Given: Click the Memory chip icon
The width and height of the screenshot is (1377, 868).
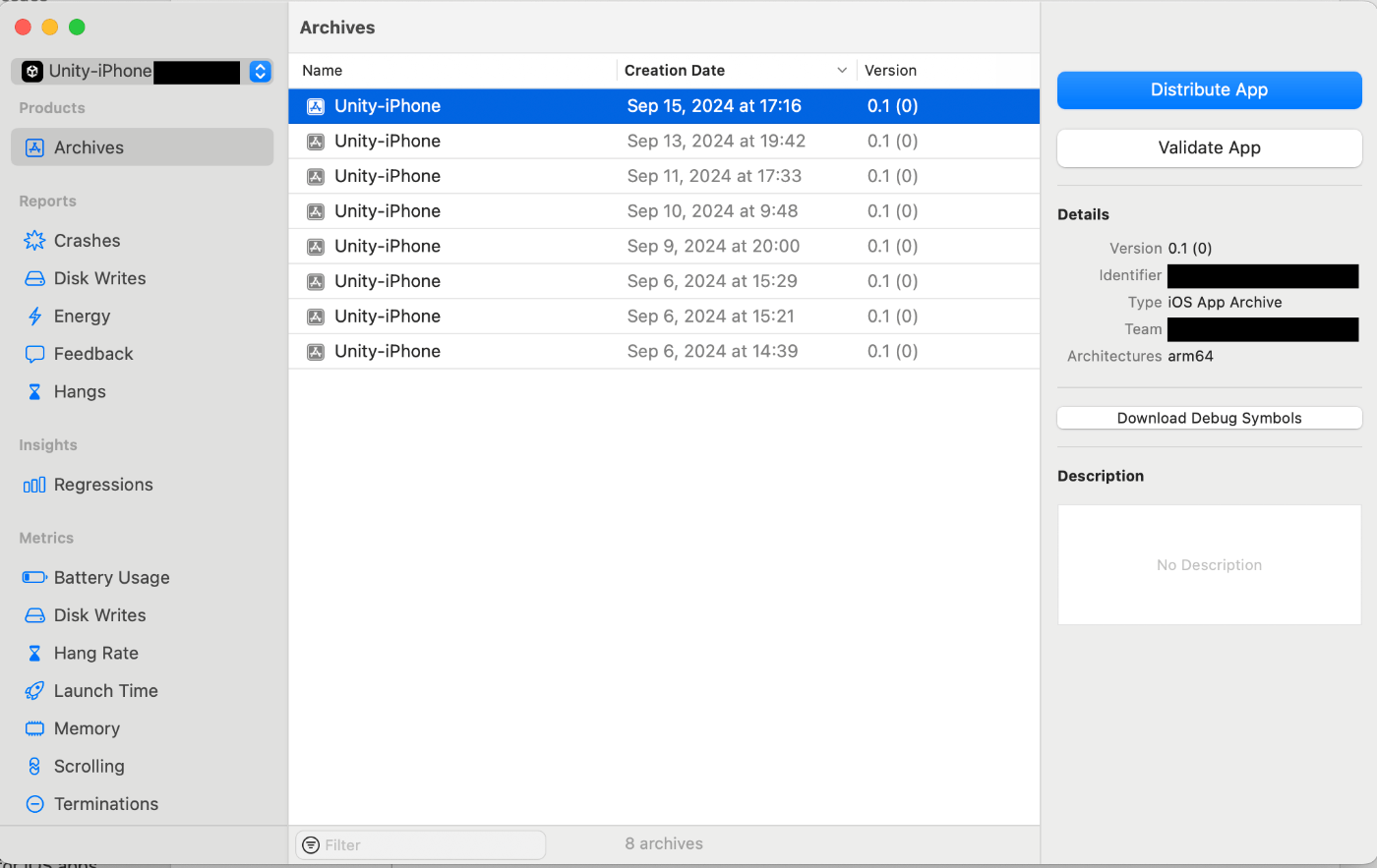Looking at the screenshot, I should pyautogui.click(x=34, y=728).
